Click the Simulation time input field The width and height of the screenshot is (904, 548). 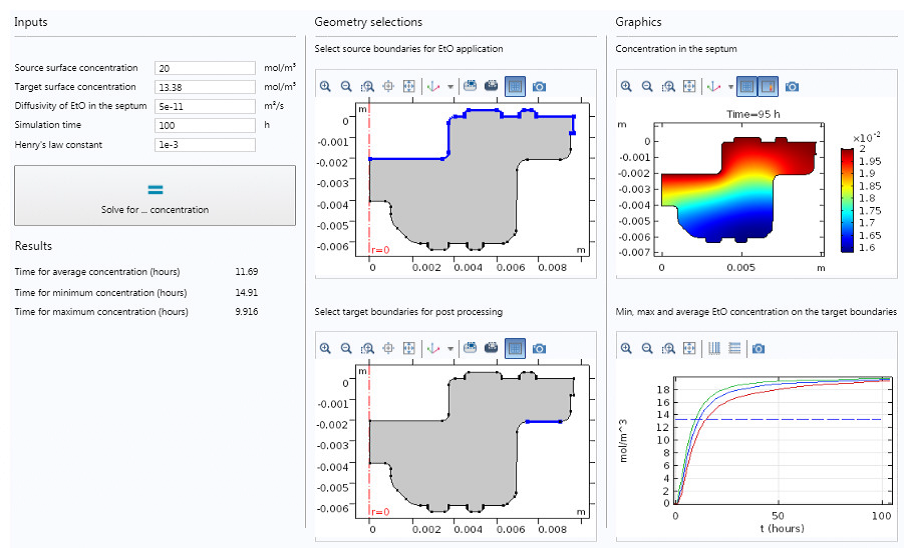pos(205,126)
